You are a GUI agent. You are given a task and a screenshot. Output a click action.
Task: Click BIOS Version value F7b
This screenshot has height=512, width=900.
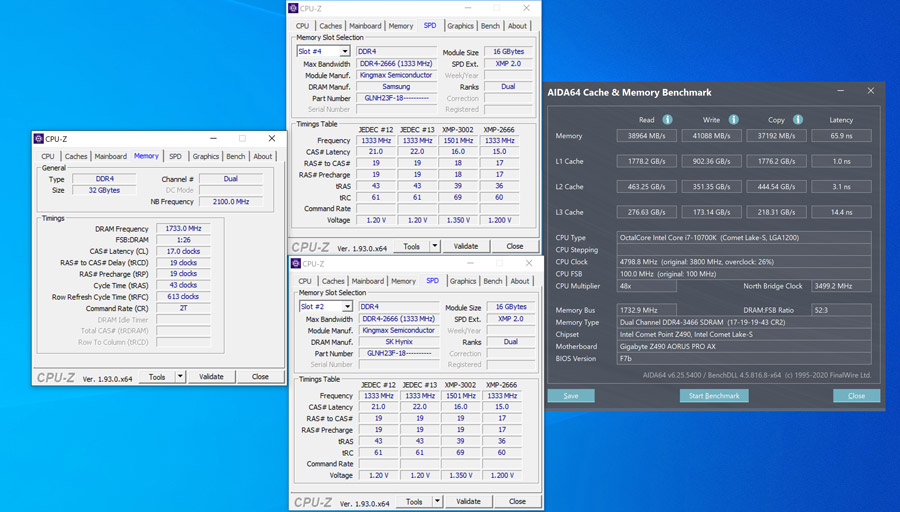coord(744,359)
